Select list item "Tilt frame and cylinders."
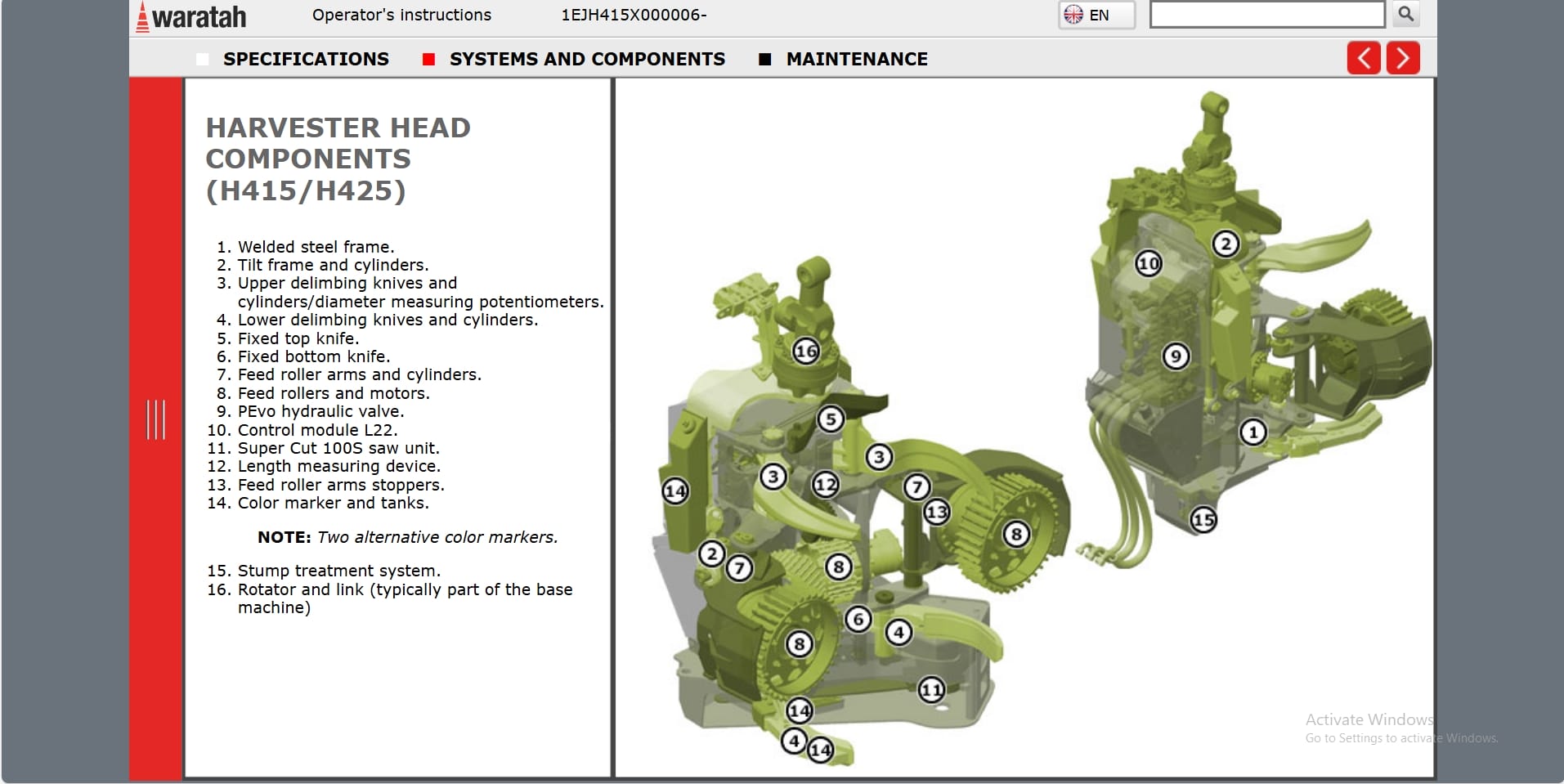Viewport: 1564px width, 784px height. (333, 265)
